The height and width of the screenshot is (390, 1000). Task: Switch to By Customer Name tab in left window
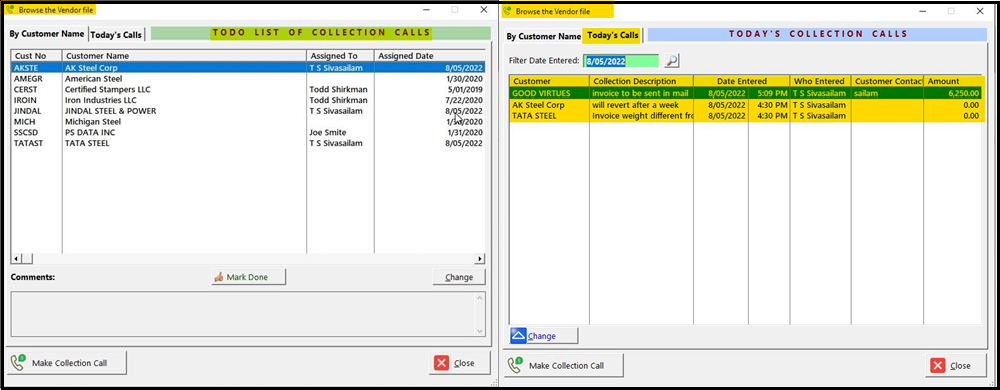[x=47, y=34]
